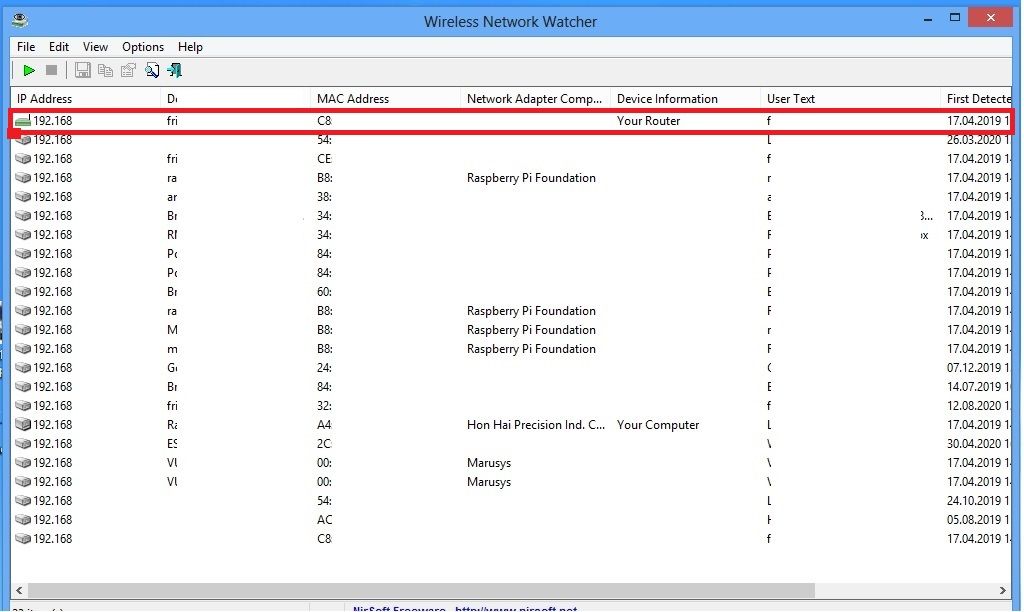This screenshot has width=1024, height=612.
Task: Click the save selected items floppy icon
Action: (x=82, y=70)
